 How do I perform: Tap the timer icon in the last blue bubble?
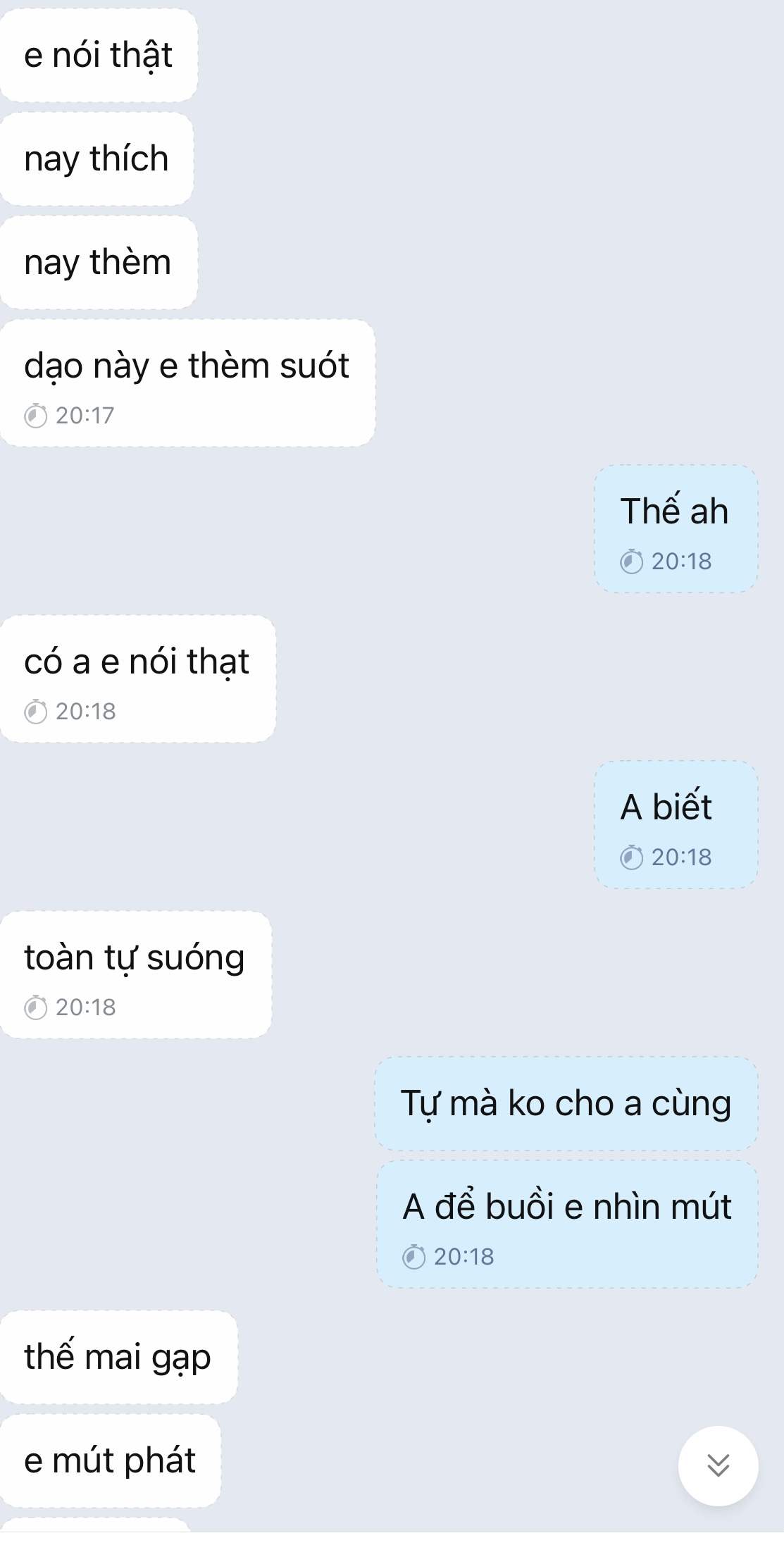(x=413, y=1257)
